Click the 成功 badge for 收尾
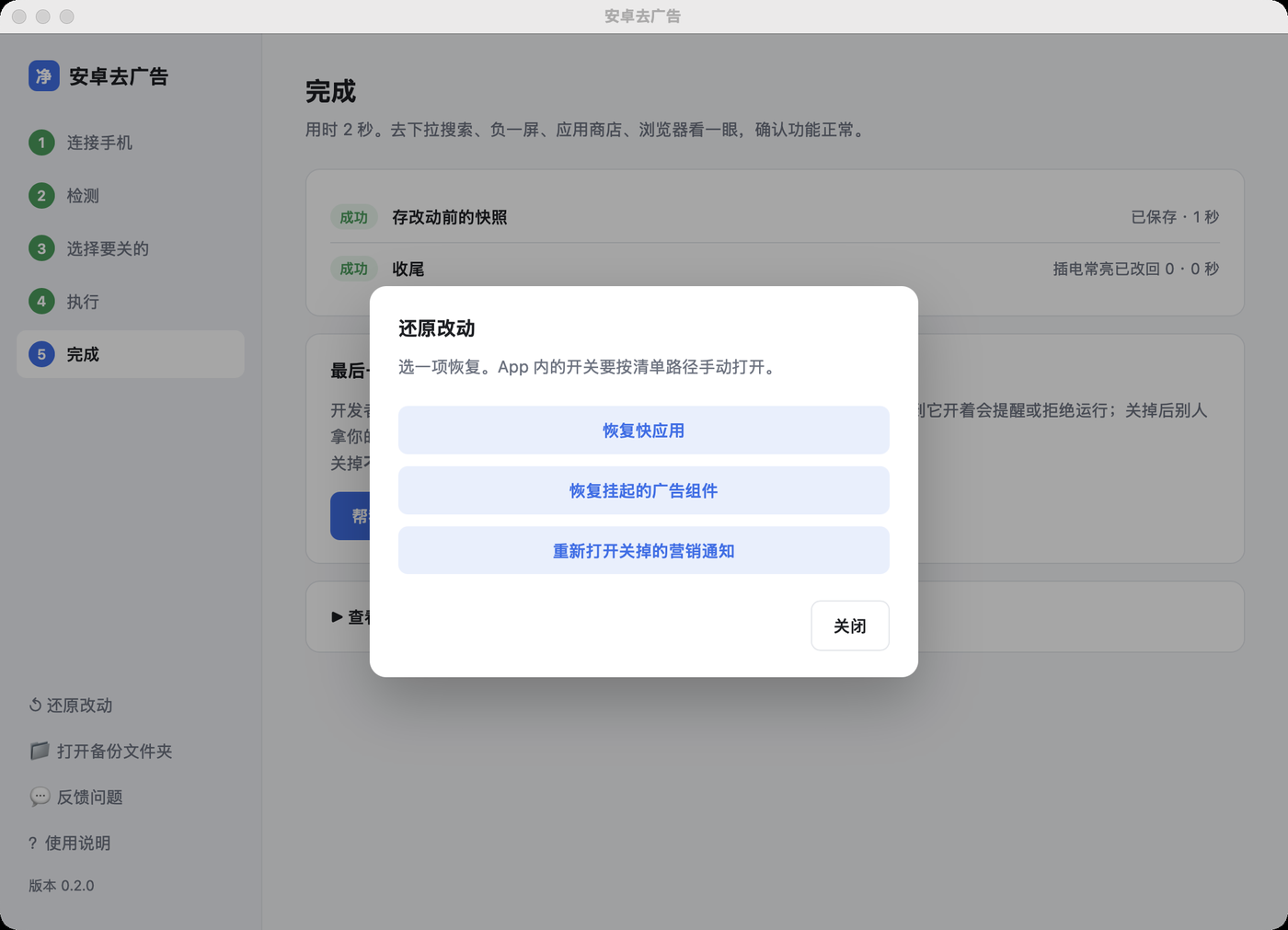This screenshot has width=1288, height=930. click(354, 269)
